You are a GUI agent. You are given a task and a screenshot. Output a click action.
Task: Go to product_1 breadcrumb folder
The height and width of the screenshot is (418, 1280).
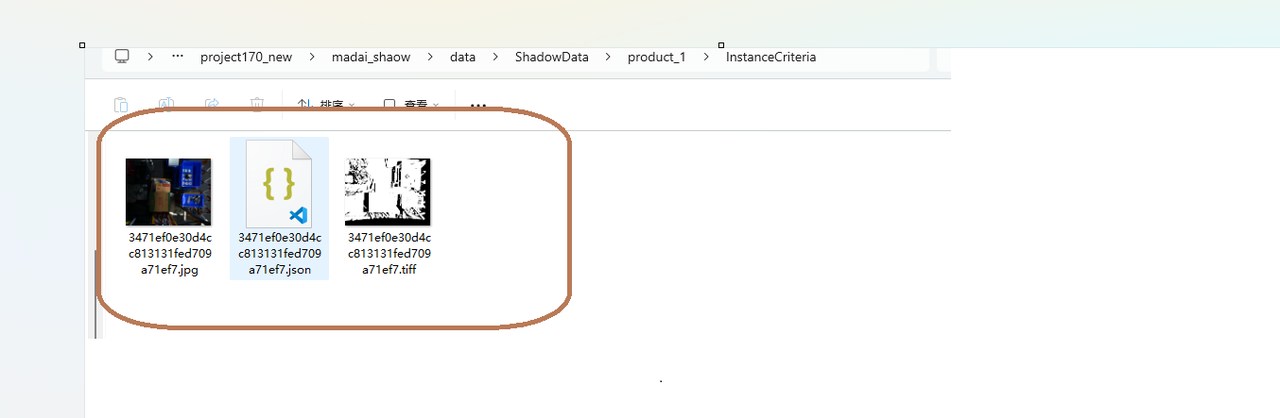tap(656, 57)
